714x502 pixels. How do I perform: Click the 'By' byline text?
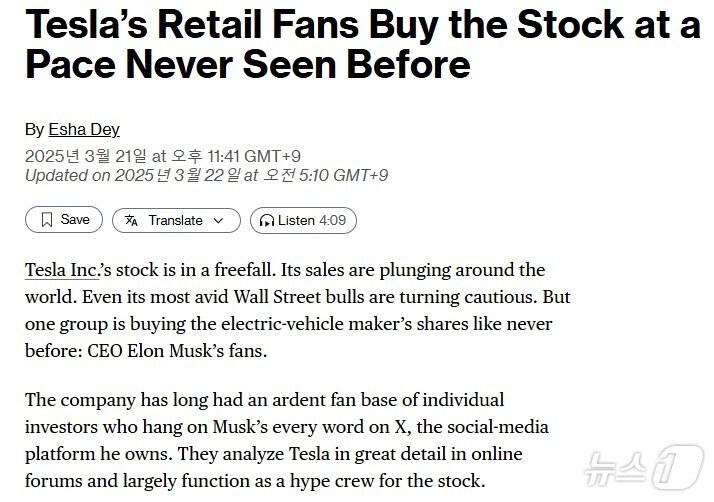pyautogui.click(x=34, y=129)
